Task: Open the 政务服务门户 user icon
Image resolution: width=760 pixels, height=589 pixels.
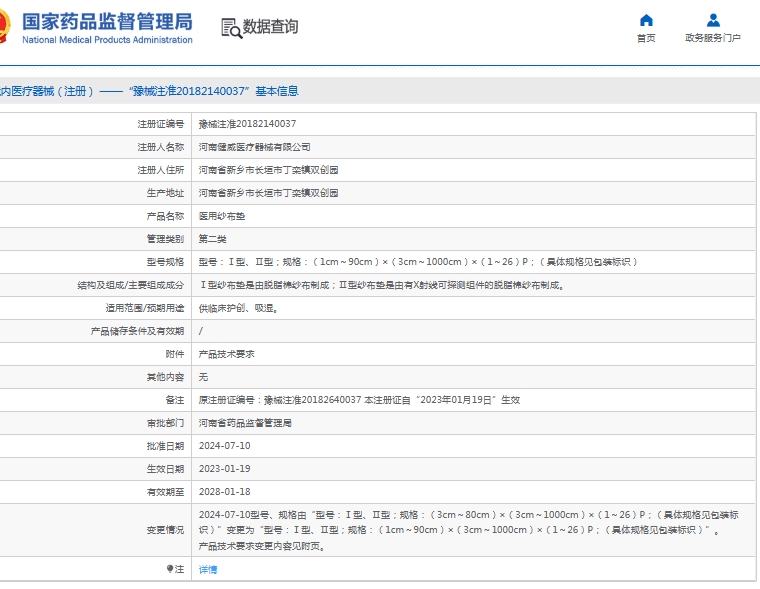Action: 713,20
